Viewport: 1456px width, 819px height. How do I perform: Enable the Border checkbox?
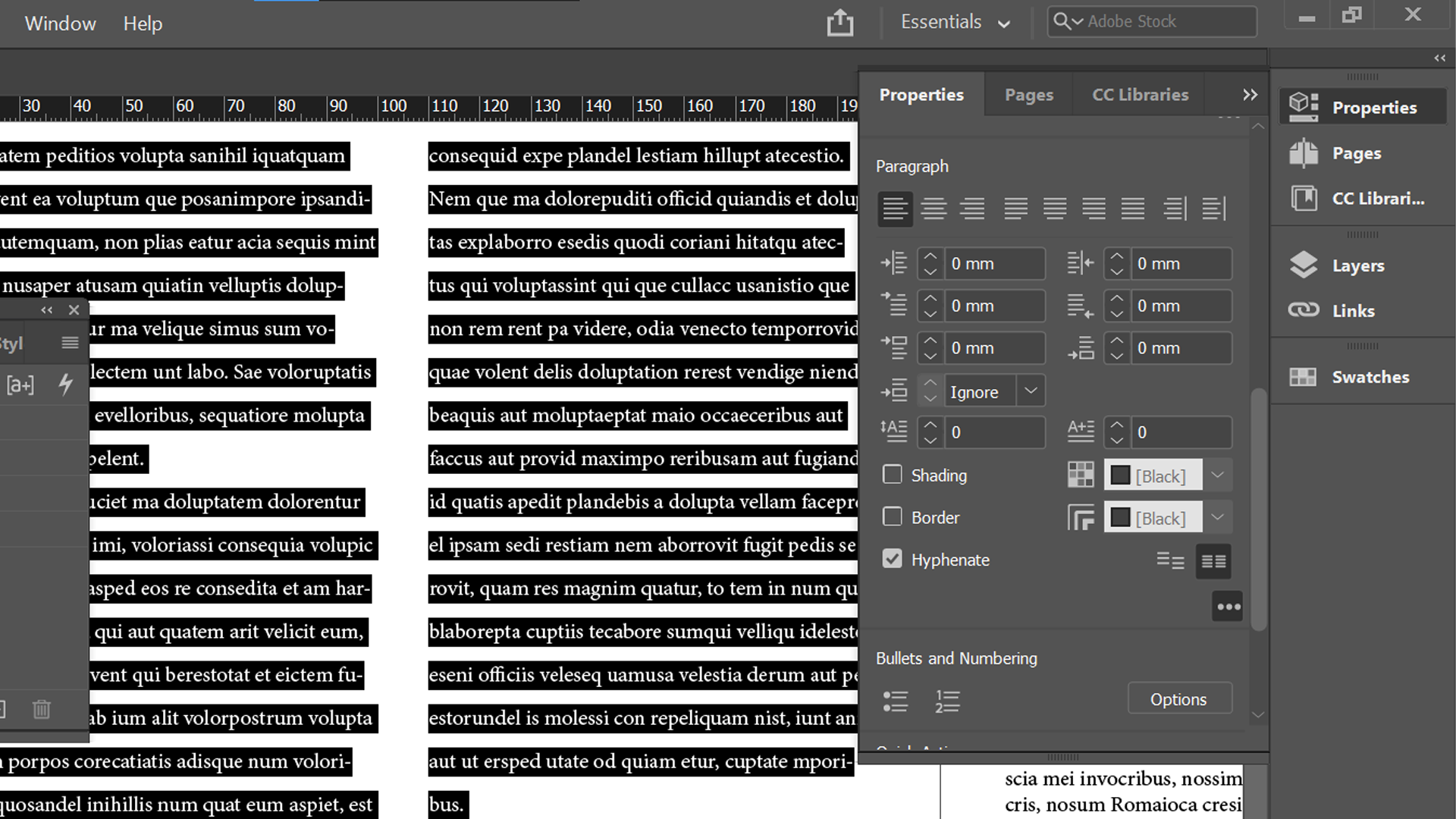[893, 517]
